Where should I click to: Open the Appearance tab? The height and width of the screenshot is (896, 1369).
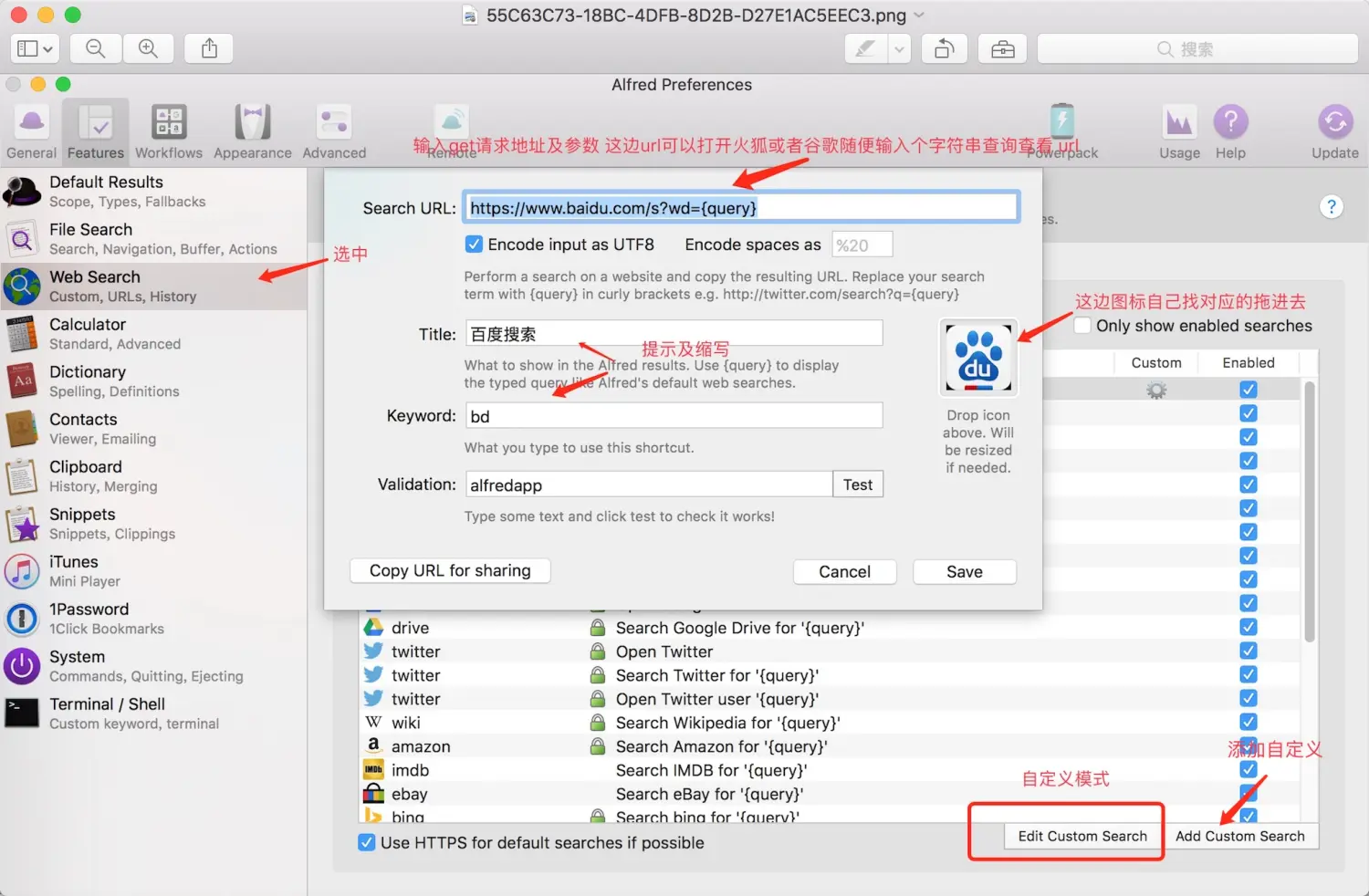pos(253,131)
